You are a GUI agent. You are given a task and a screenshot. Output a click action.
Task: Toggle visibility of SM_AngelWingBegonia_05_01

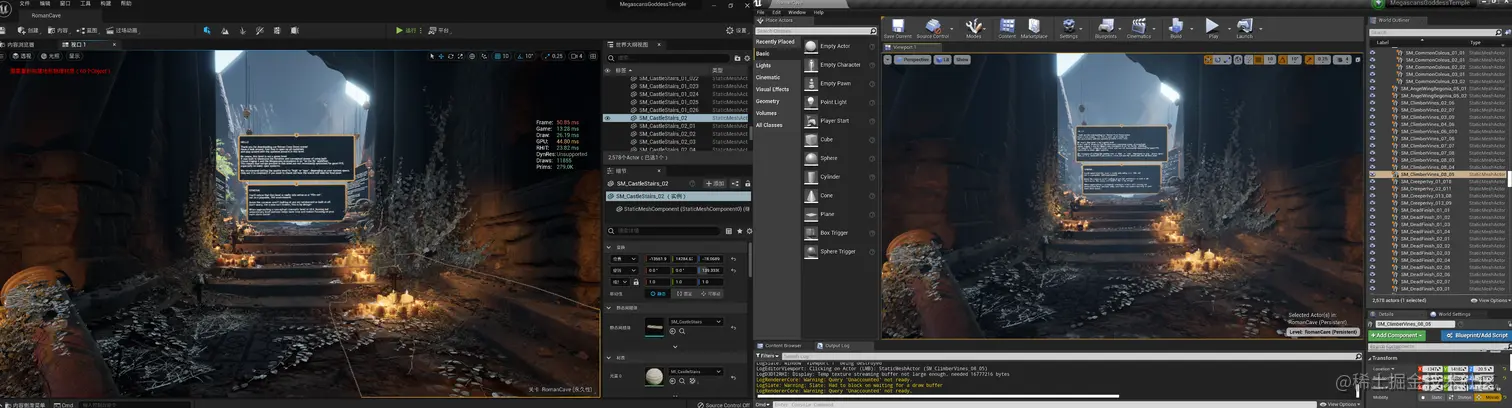coord(1372,88)
